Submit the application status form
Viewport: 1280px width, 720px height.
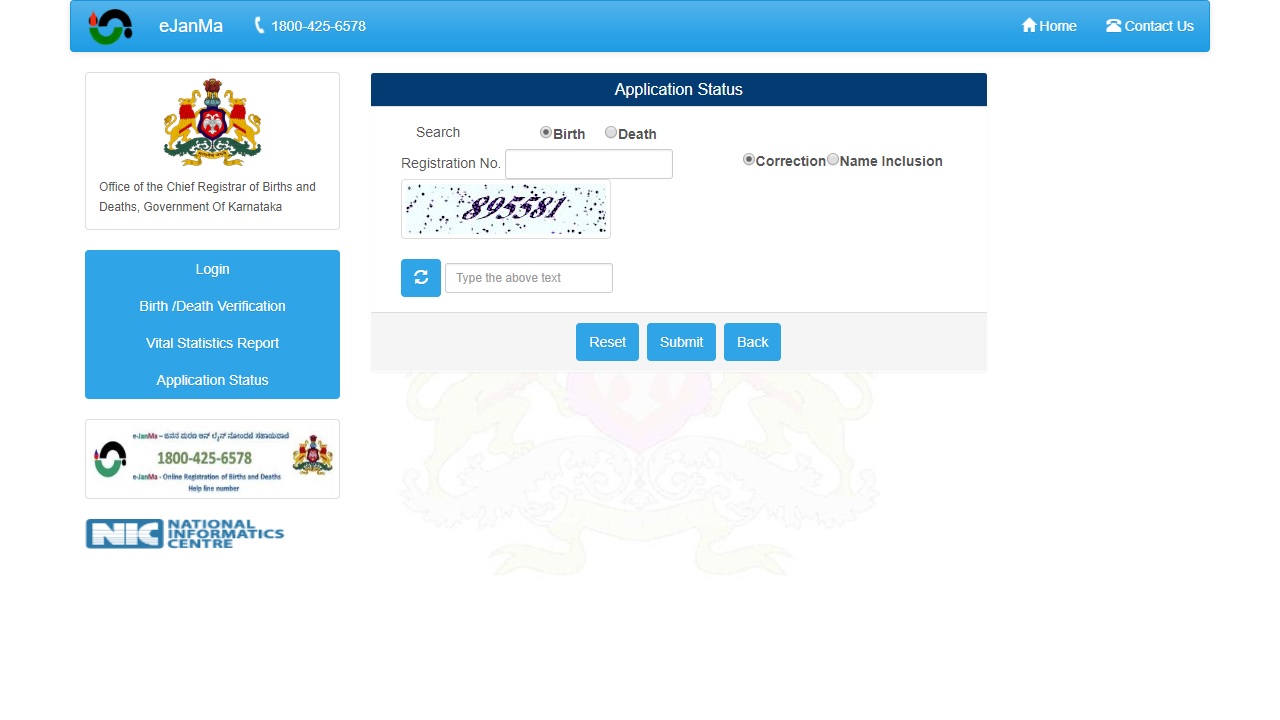tap(681, 341)
